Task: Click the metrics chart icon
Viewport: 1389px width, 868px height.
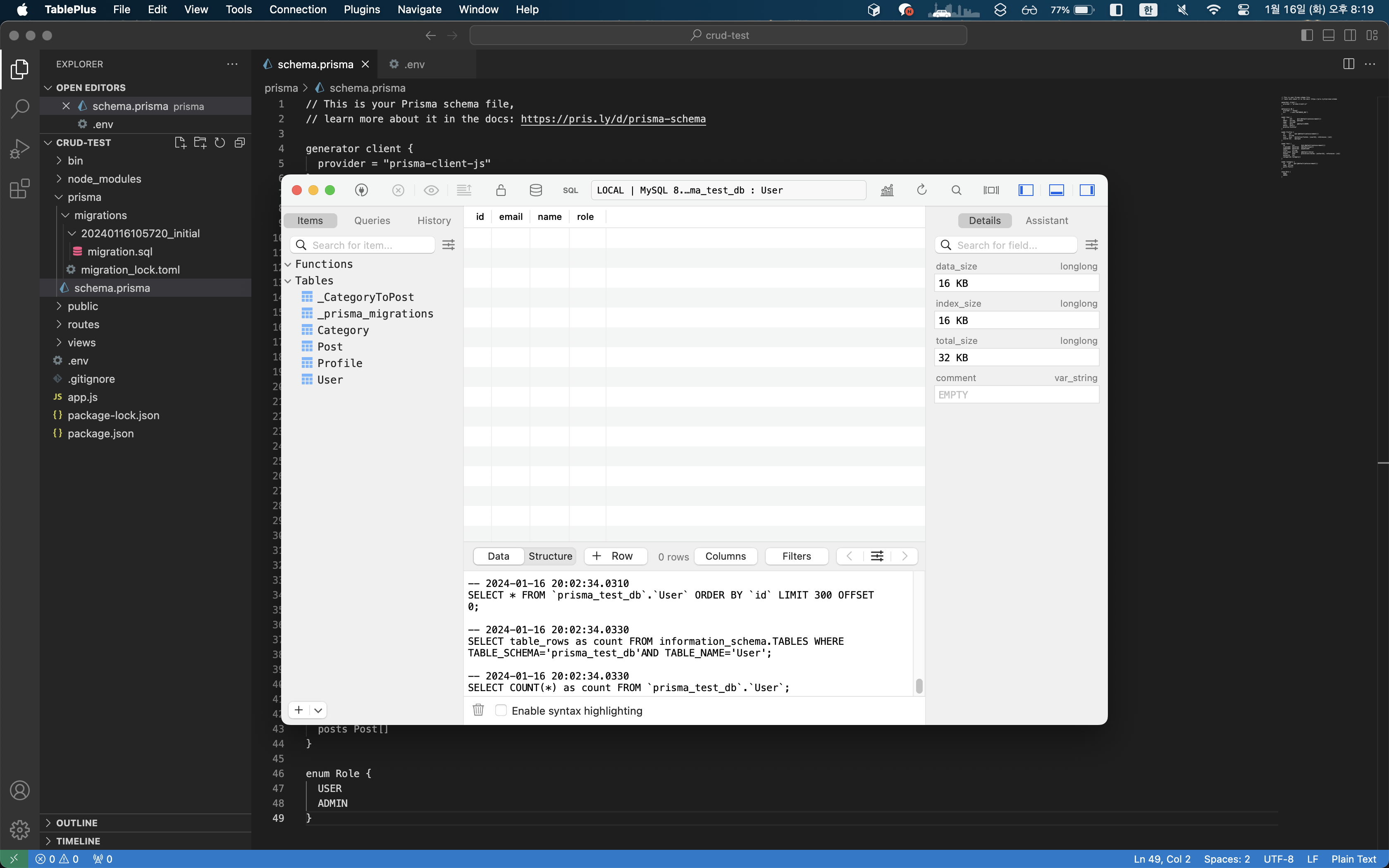Action: coord(887,190)
